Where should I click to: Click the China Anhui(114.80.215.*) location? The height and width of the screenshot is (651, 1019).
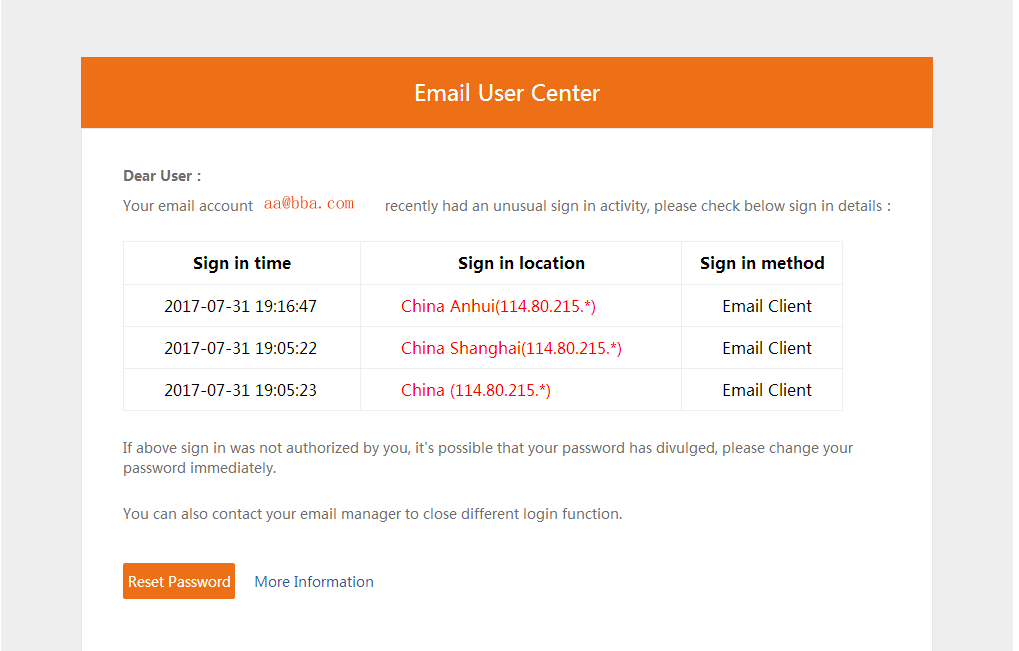[x=498, y=306]
